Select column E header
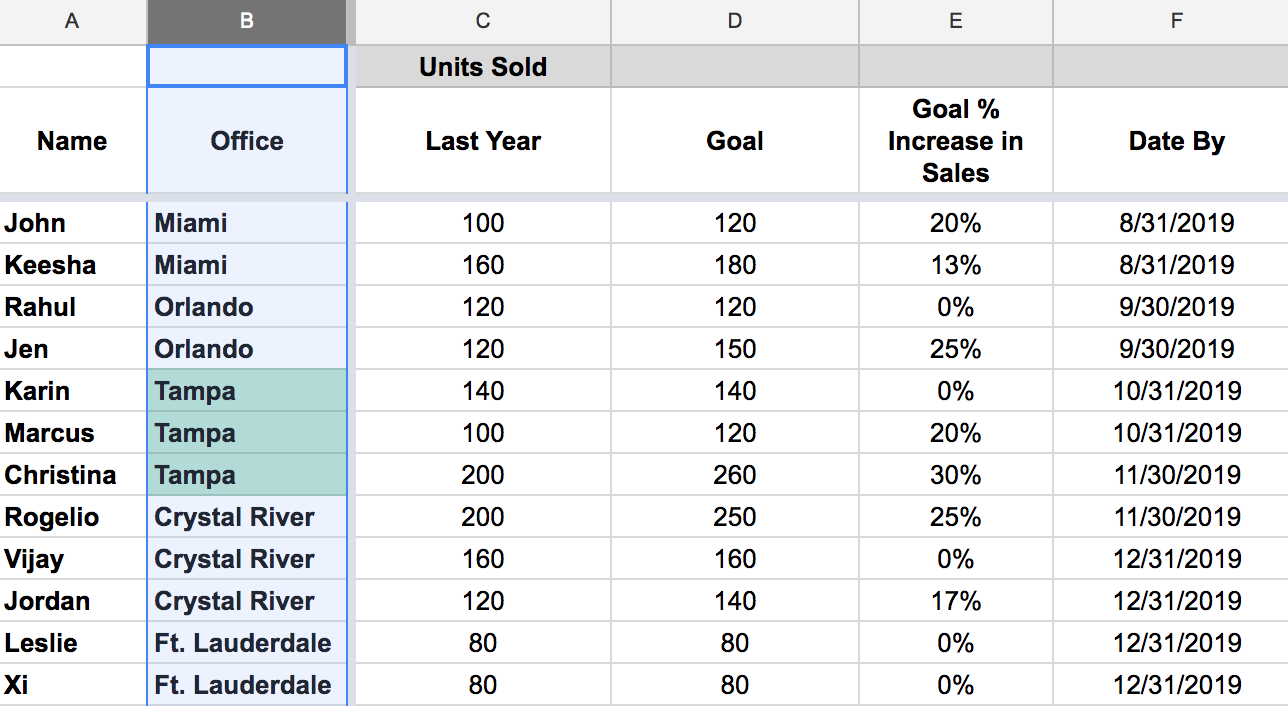The height and width of the screenshot is (706, 1288). click(x=955, y=20)
